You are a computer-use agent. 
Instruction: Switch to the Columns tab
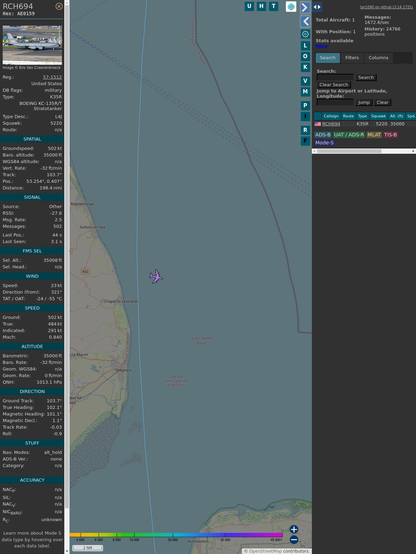[x=378, y=58]
